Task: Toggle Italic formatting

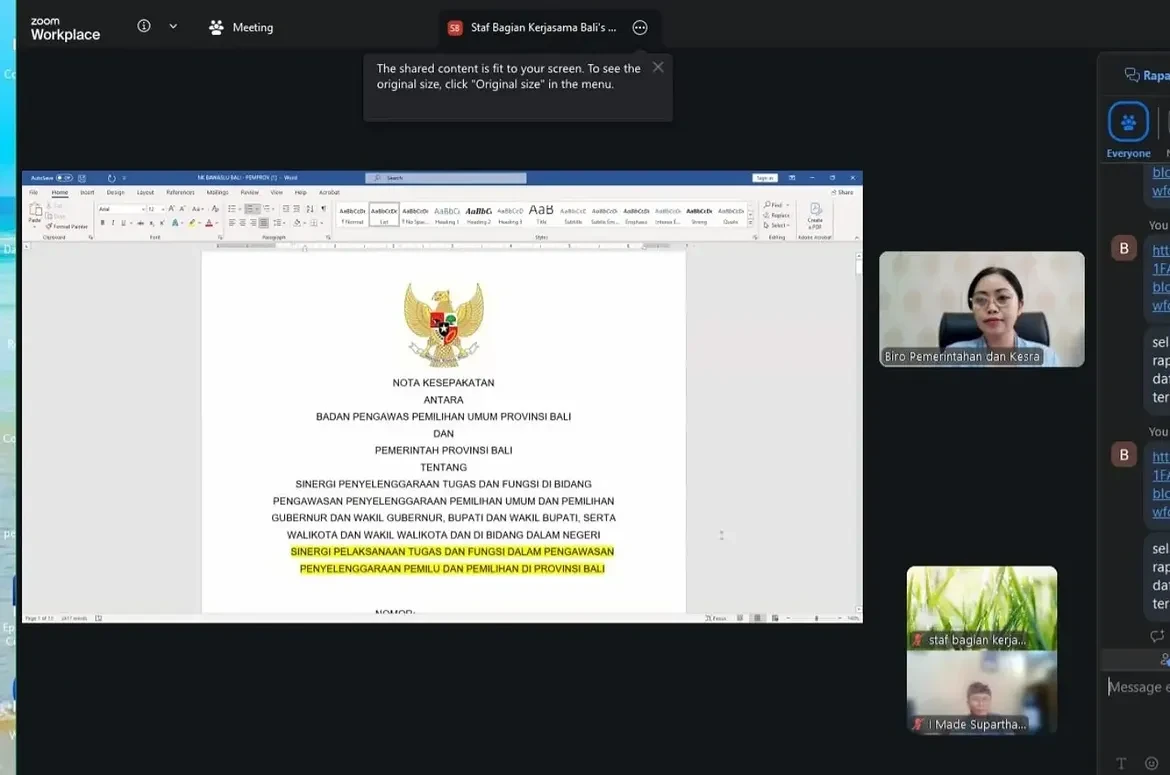Action: pos(113,223)
